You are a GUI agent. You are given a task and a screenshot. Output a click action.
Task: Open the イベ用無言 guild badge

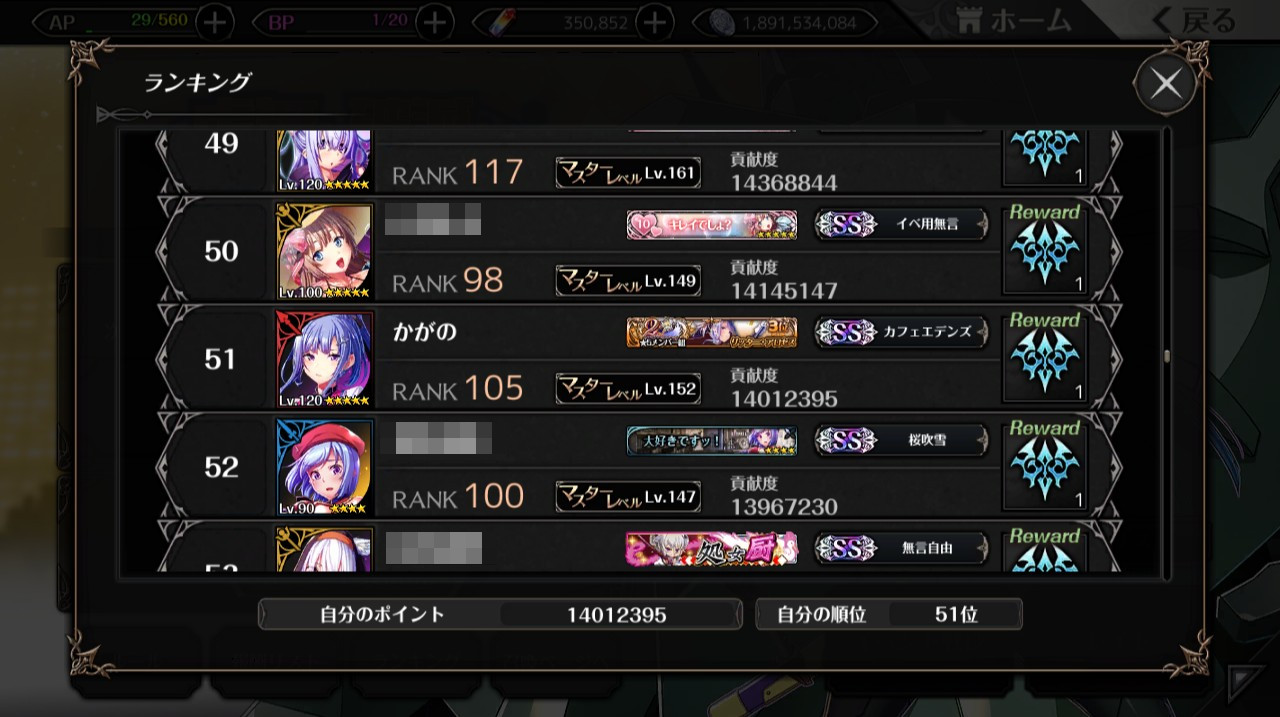click(901, 225)
